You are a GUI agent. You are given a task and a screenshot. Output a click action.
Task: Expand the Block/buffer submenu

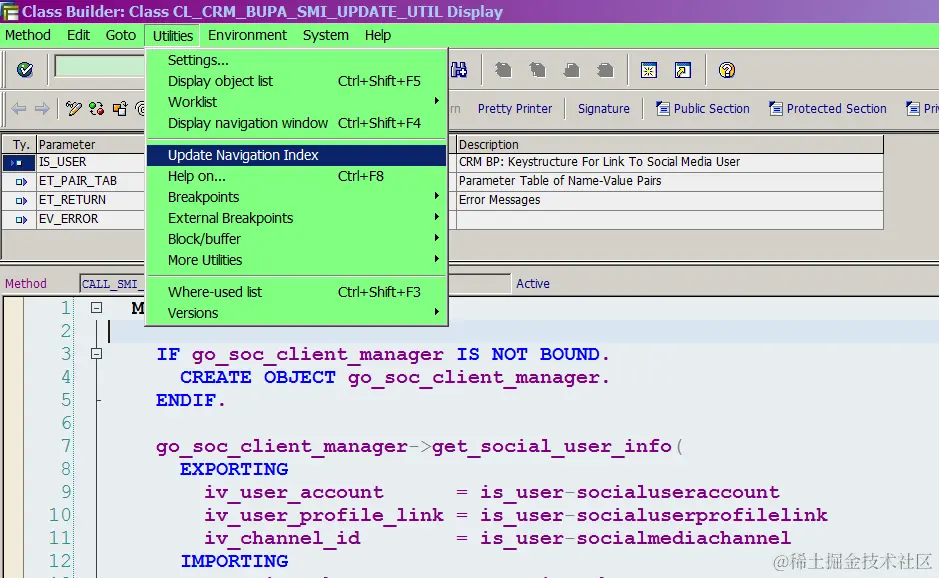point(296,239)
